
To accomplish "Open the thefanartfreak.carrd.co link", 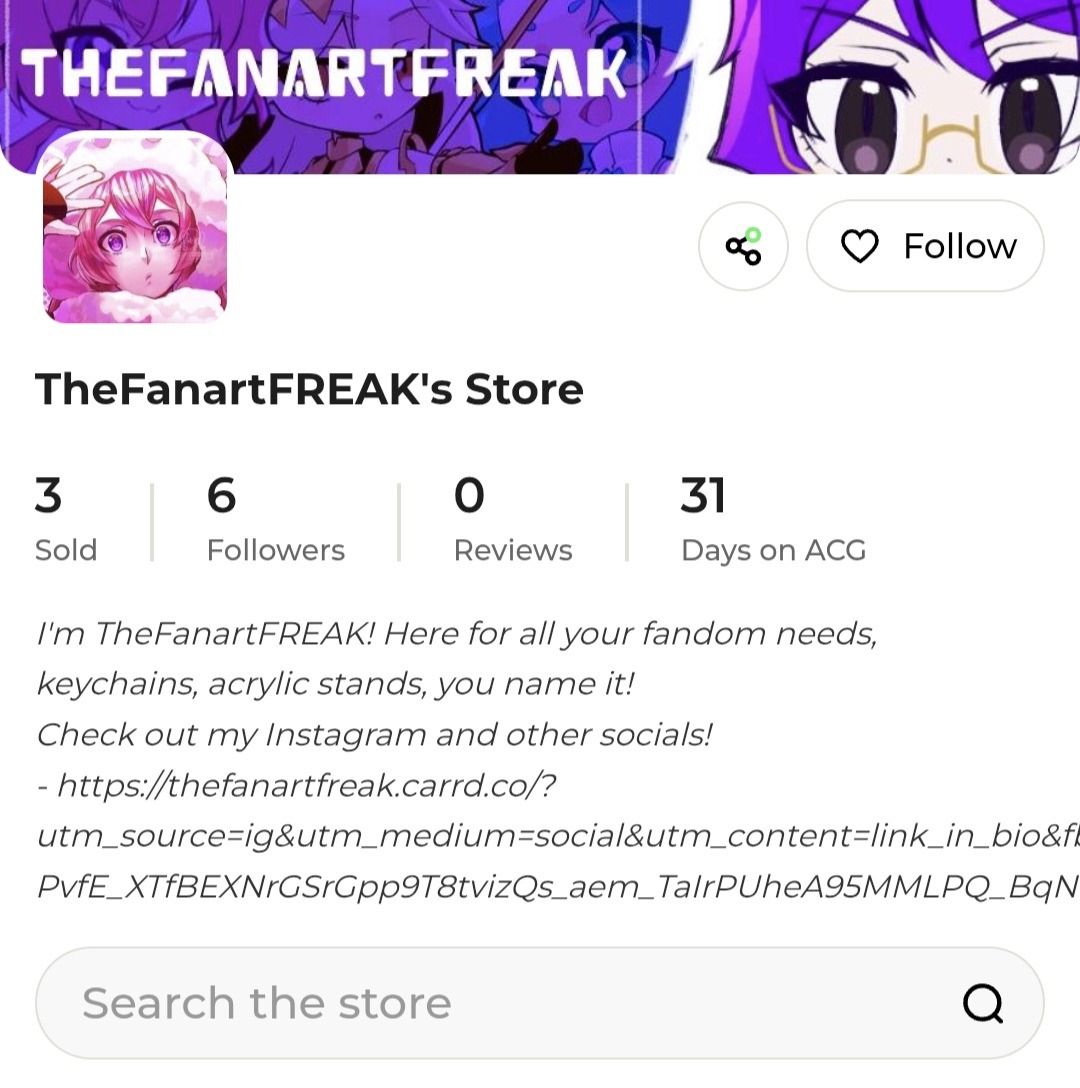I will pyautogui.click(x=306, y=785).
